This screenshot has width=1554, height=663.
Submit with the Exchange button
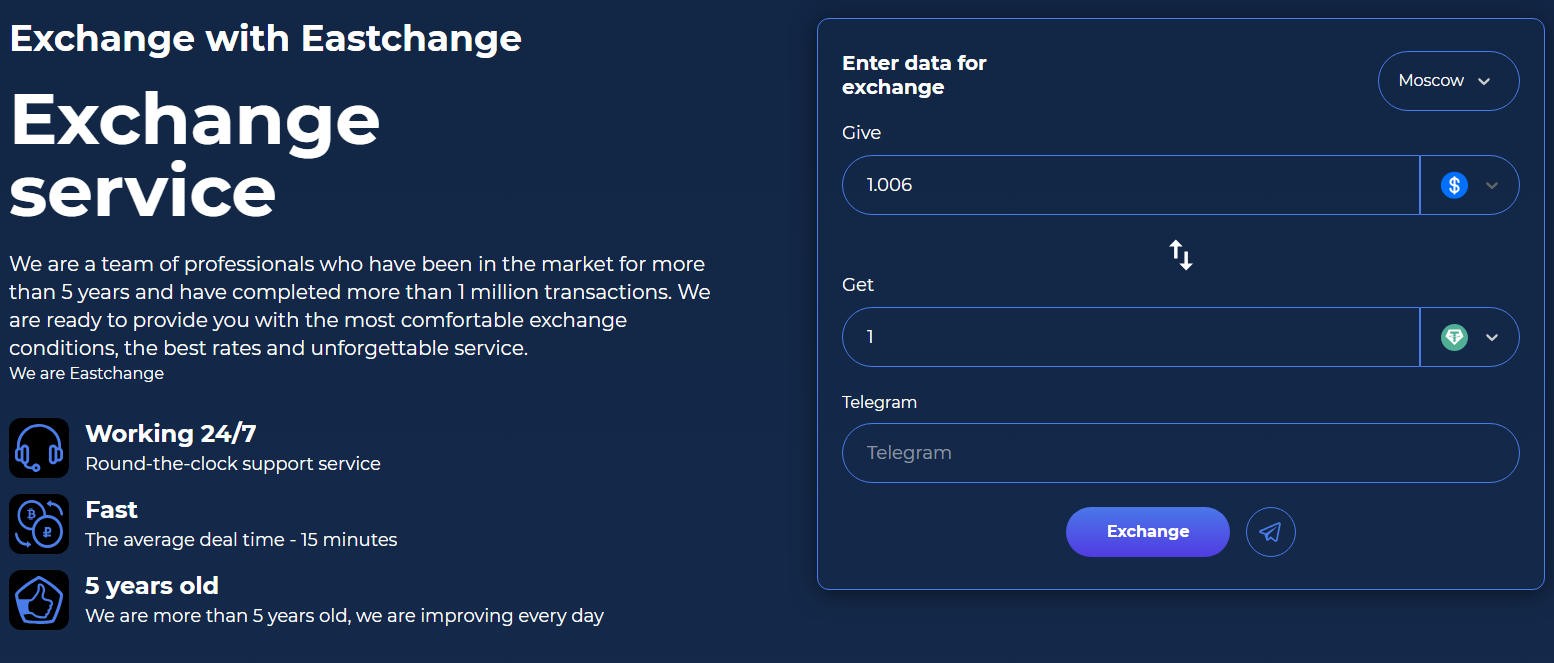click(1148, 532)
